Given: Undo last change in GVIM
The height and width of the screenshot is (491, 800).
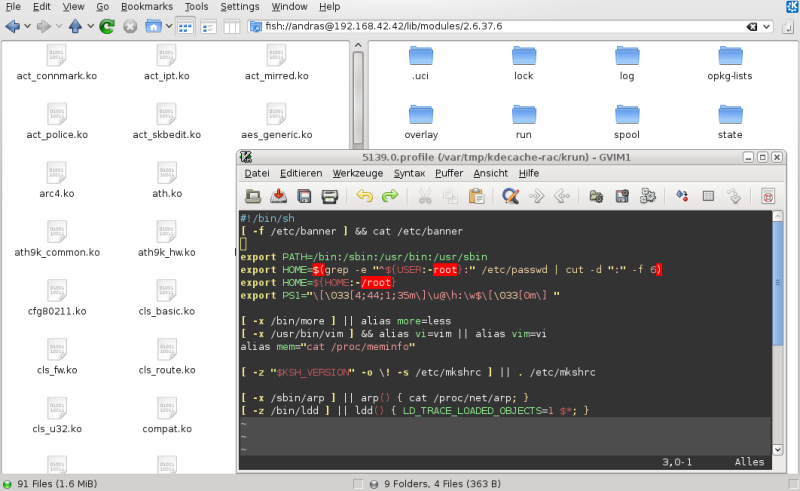Looking at the screenshot, I should (x=364, y=196).
